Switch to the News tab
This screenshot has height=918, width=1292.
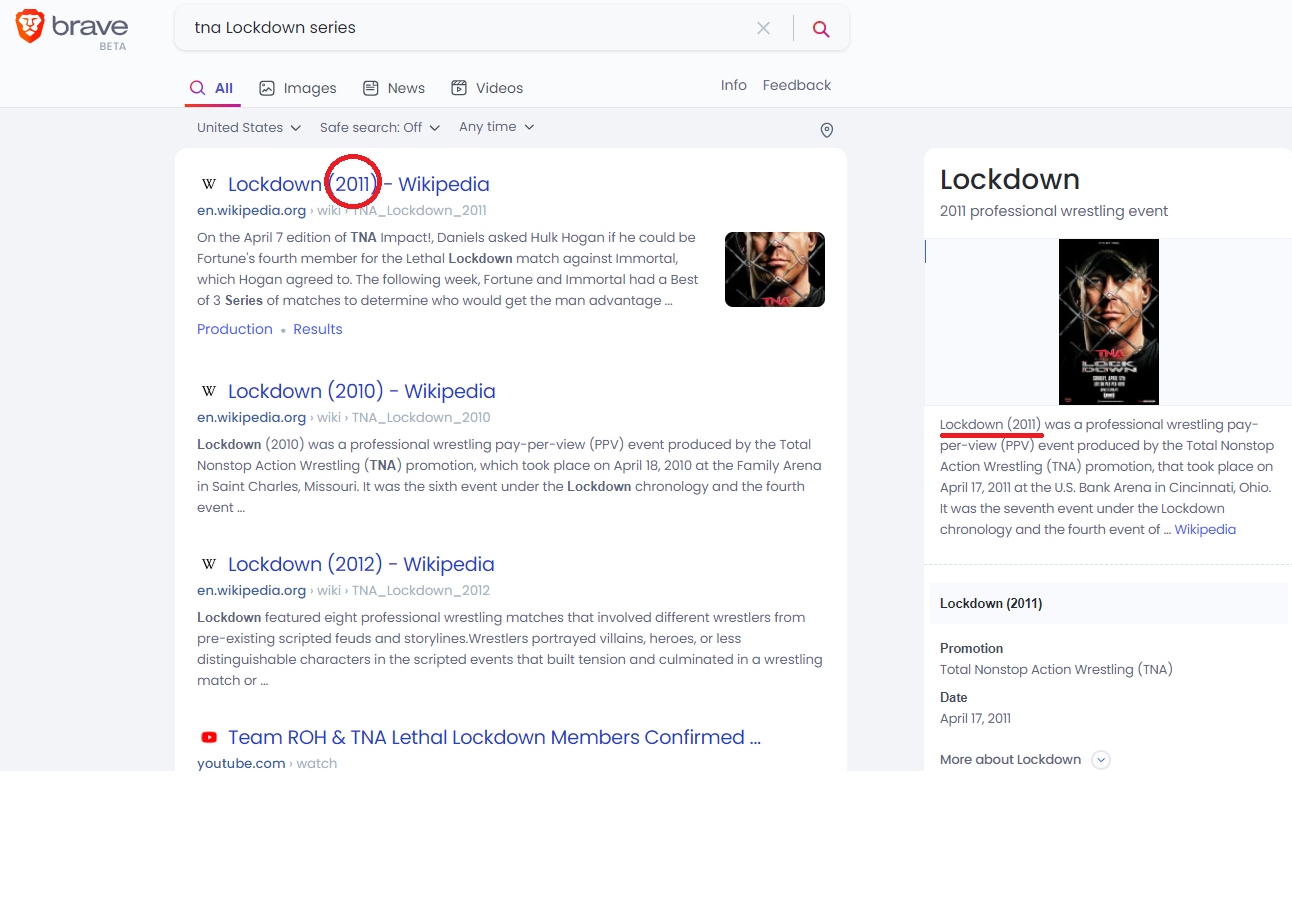click(394, 88)
